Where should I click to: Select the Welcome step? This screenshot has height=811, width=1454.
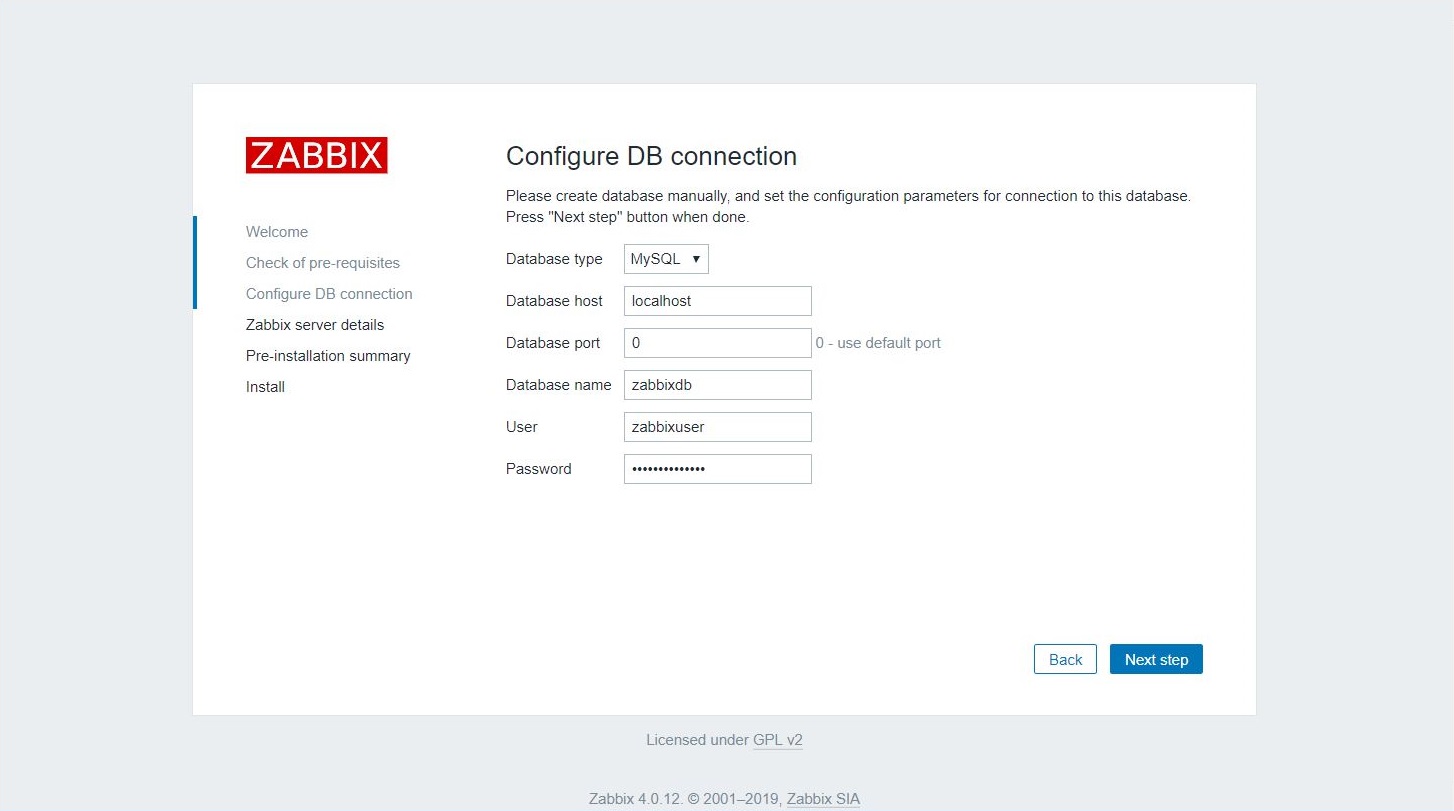coord(277,232)
